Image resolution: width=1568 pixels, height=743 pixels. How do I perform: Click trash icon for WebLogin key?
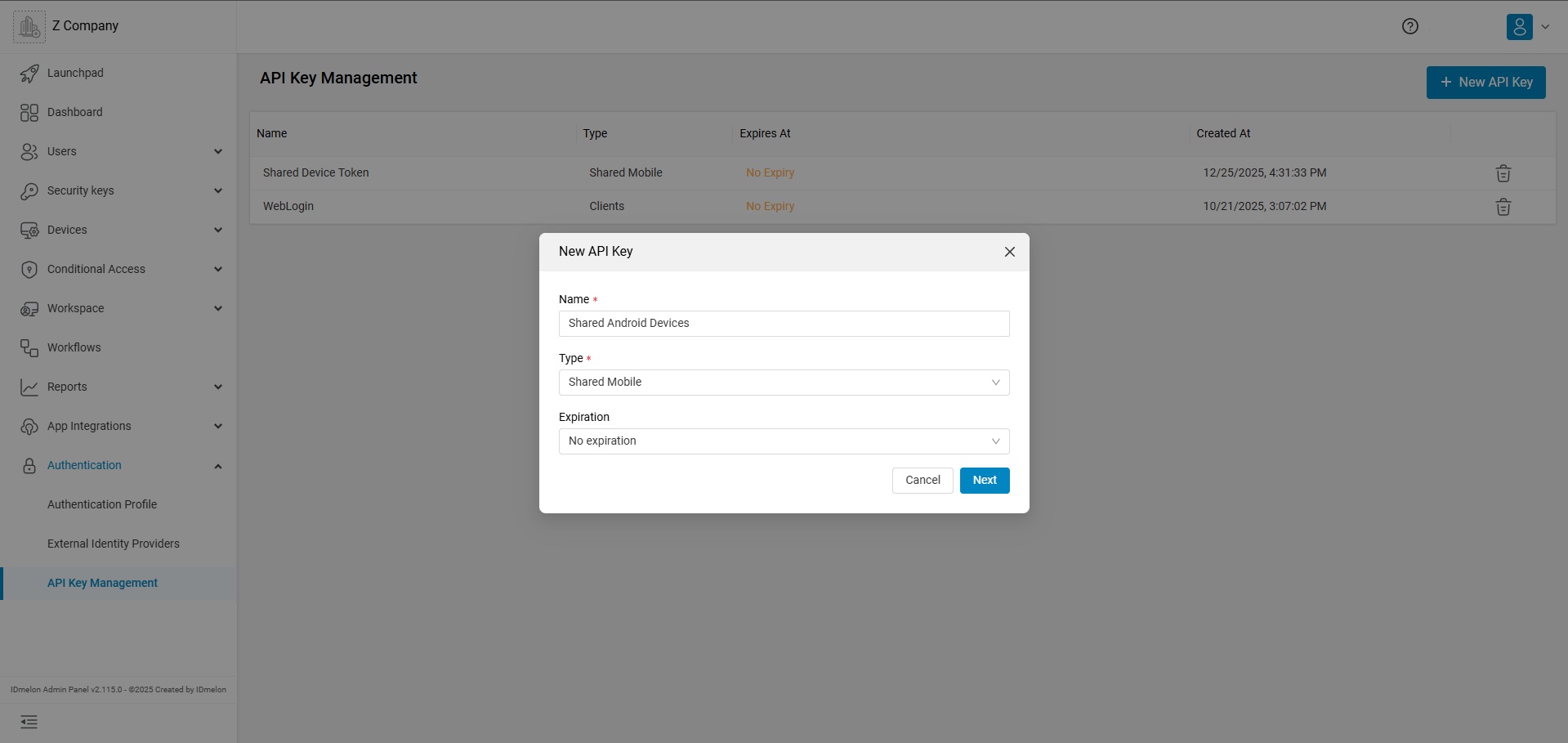1503,207
